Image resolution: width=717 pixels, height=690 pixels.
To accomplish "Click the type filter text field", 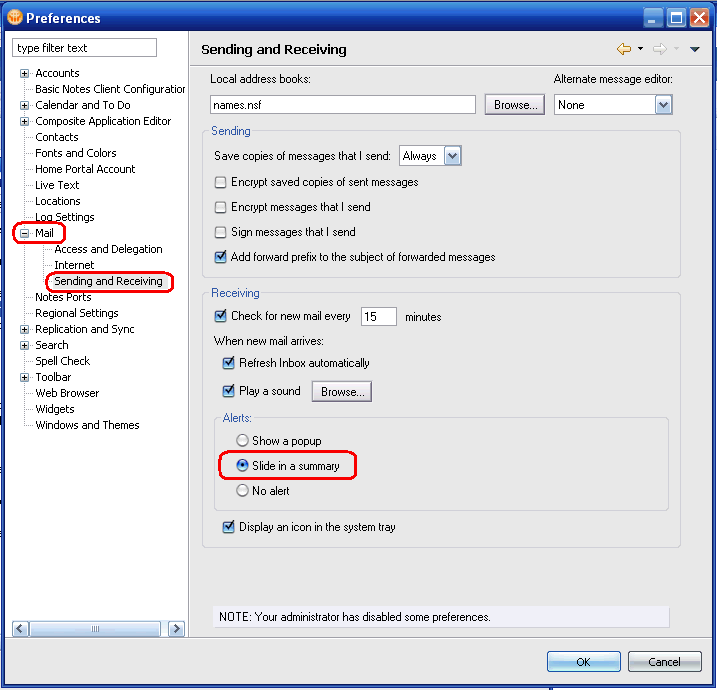I will pyautogui.click(x=85, y=48).
